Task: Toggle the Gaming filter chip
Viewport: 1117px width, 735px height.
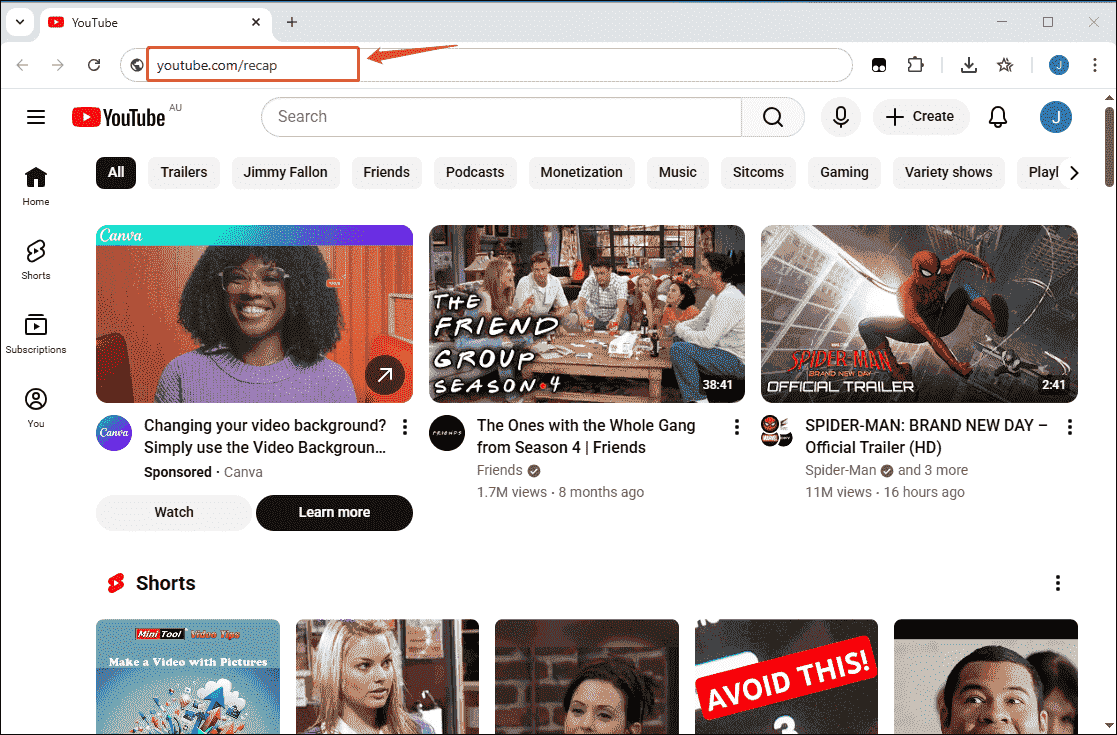Action: tap(843, 172)
